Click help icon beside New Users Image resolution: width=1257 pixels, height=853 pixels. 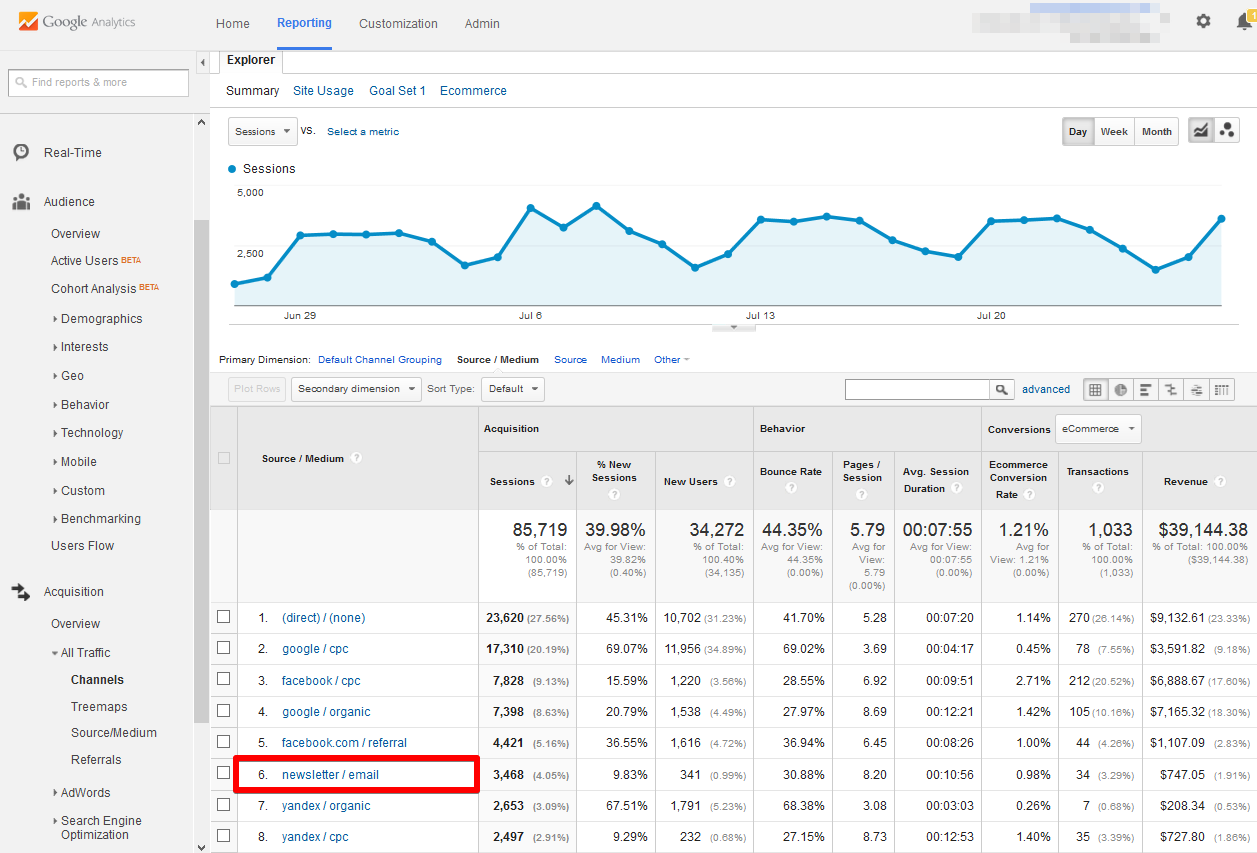coord(730,481)
